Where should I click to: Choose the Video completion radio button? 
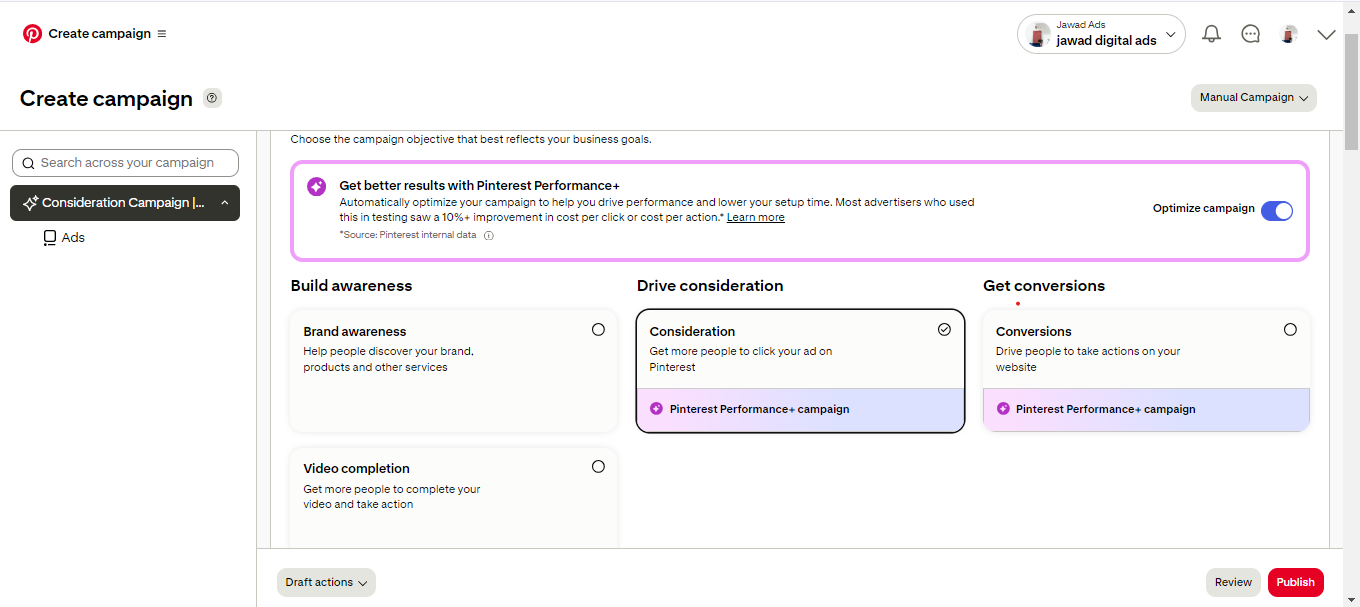pos(598,467)
